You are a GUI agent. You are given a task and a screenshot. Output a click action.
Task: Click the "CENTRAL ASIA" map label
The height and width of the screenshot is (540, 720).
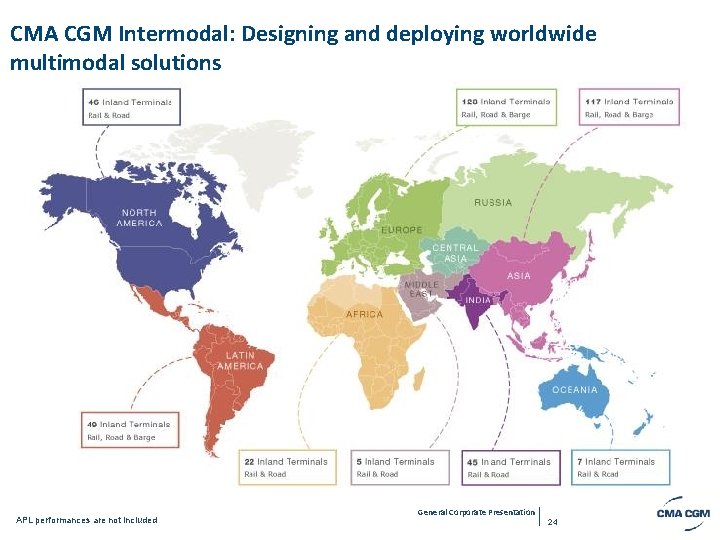pos(455,253)
